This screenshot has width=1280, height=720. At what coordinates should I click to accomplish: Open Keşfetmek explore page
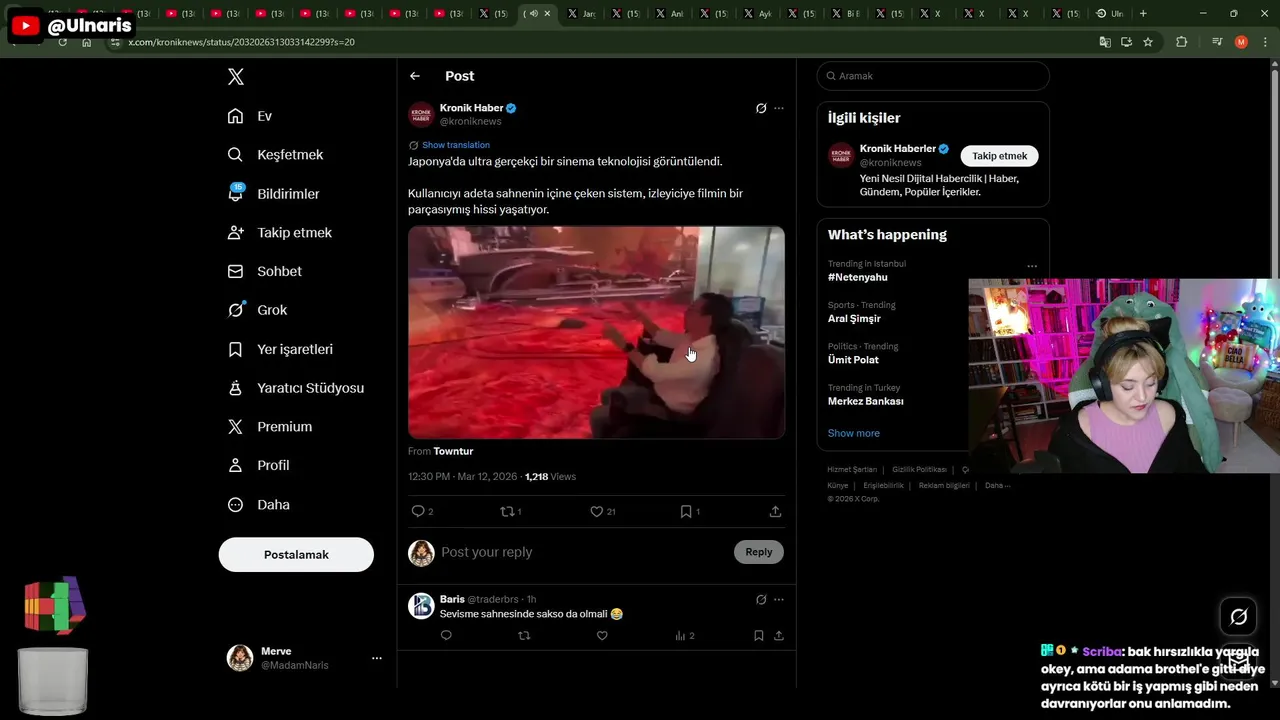pyautogui.click(x=275, y=155)
